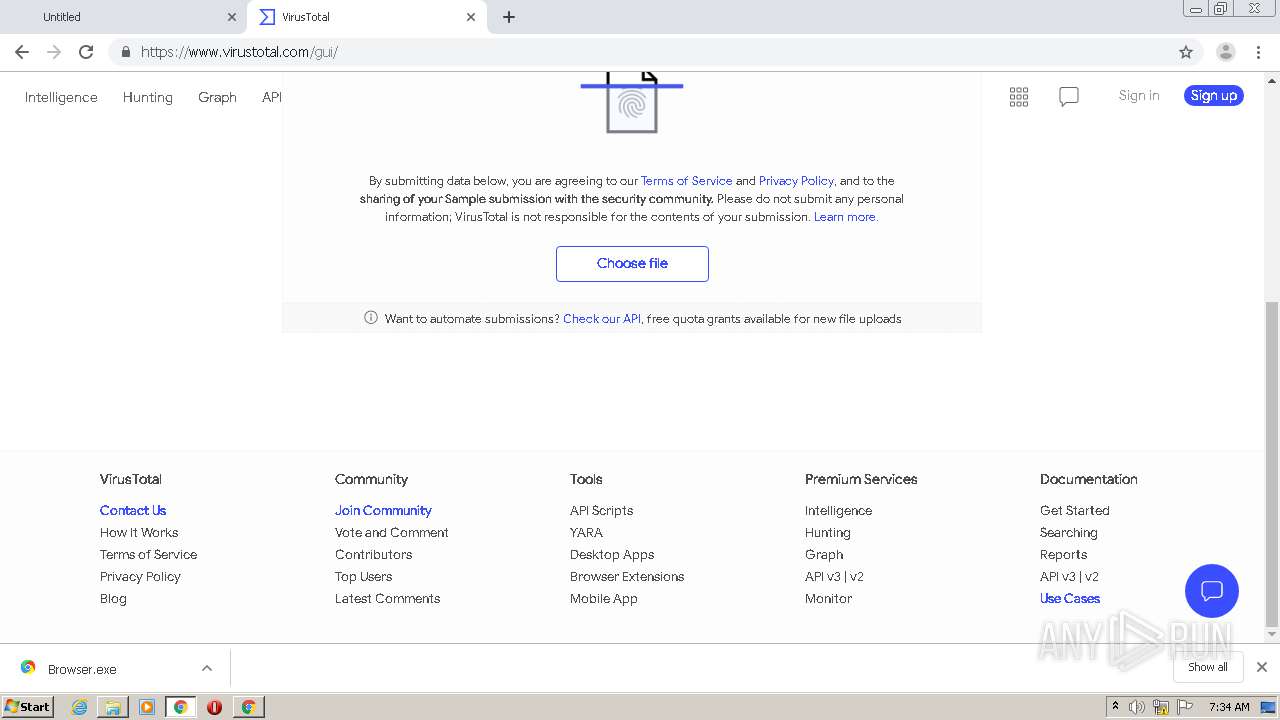
Task: Open Top Users footer link
Action: (363, 576)
